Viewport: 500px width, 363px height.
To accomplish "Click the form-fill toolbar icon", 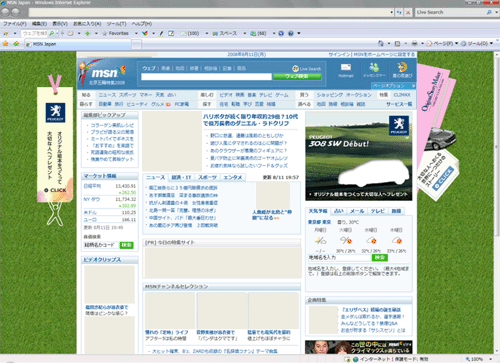I will click(171, 33).
